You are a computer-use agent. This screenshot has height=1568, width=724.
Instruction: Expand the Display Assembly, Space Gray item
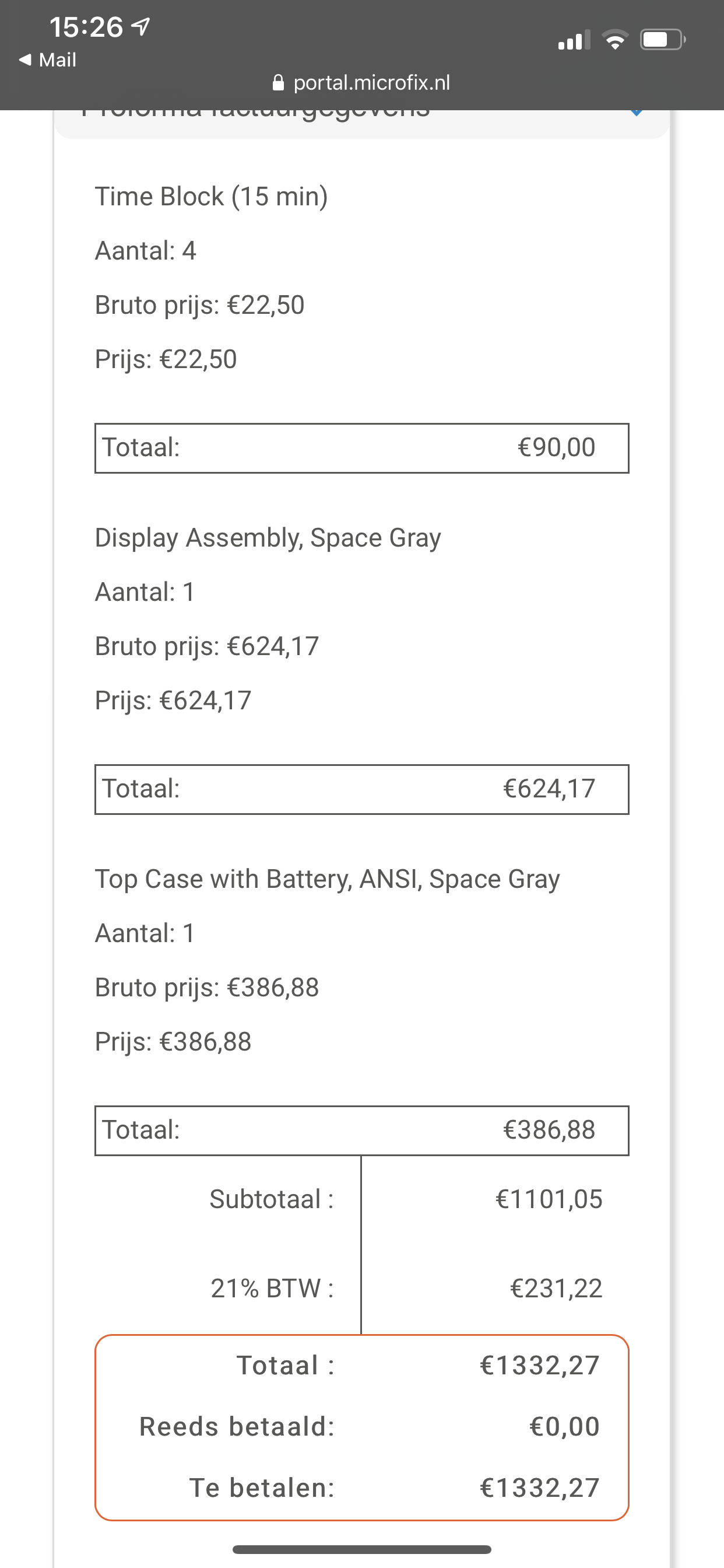(268, 537)
